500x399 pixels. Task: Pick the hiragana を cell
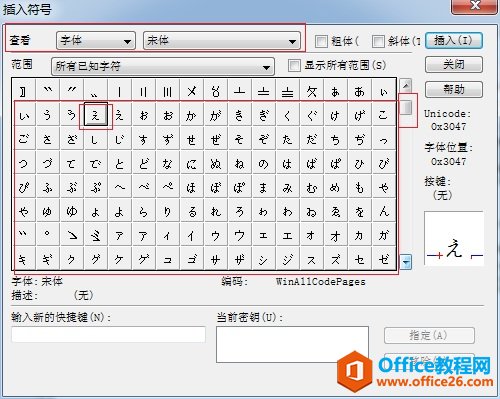[359, 211]
